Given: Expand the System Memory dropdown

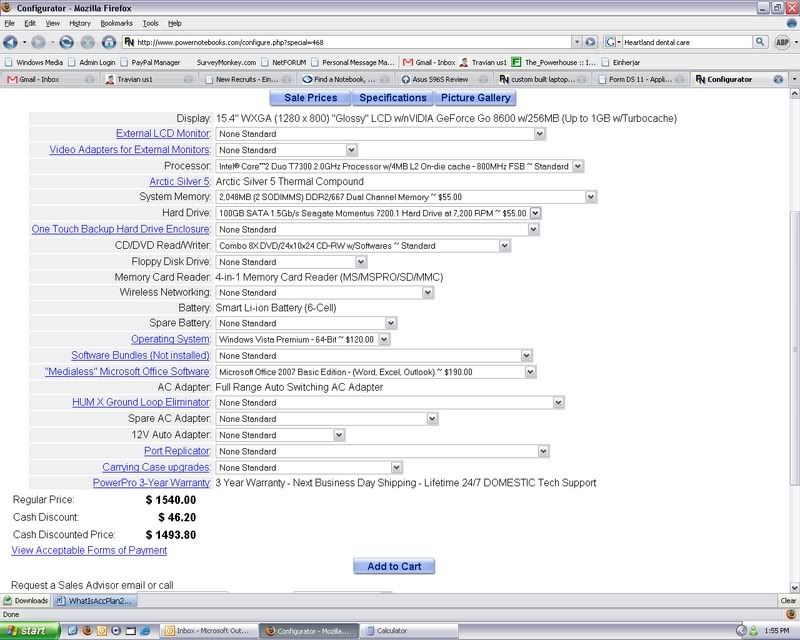Looking at the screenshot, I should tap(591, 197).
